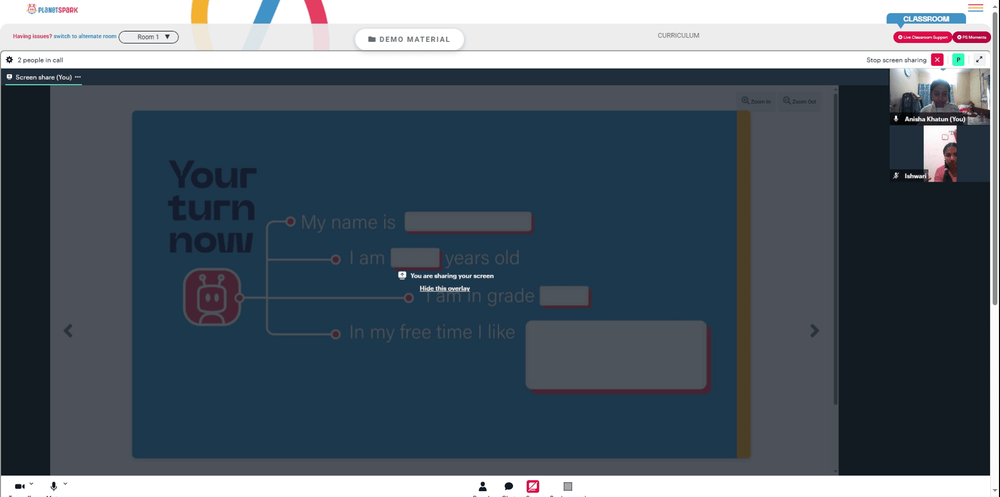Click the robot icon on slide
1000x497 pixels.
[x=212, y=297]
